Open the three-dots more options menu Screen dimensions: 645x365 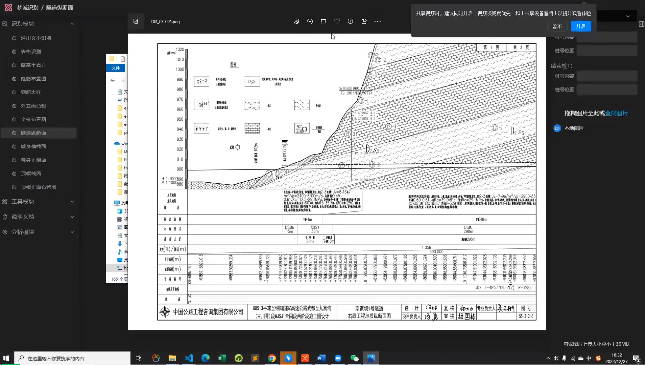[x=378, y=21]
